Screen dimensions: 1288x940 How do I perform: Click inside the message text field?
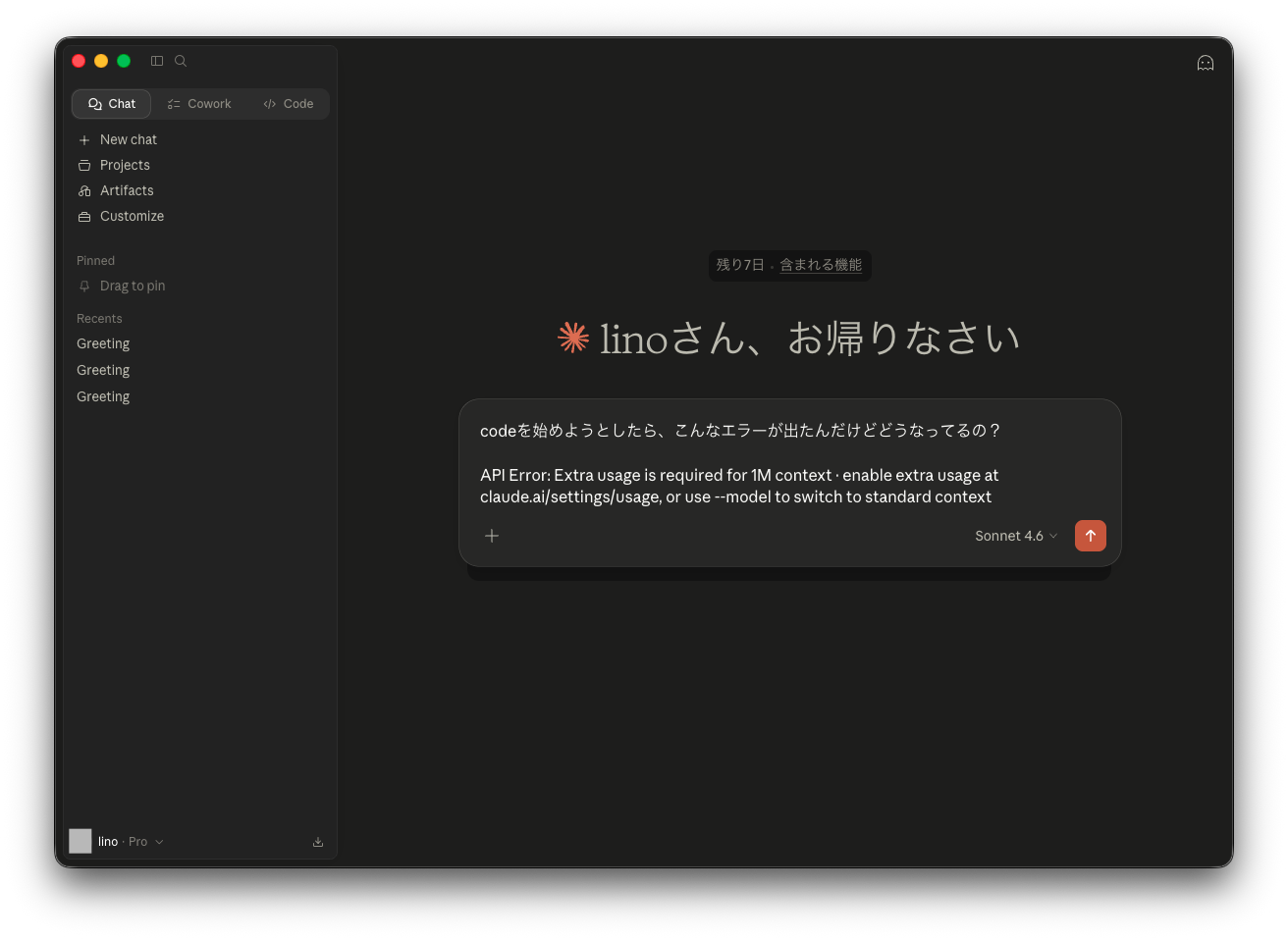pyautogui.click(x=789, y=463)
